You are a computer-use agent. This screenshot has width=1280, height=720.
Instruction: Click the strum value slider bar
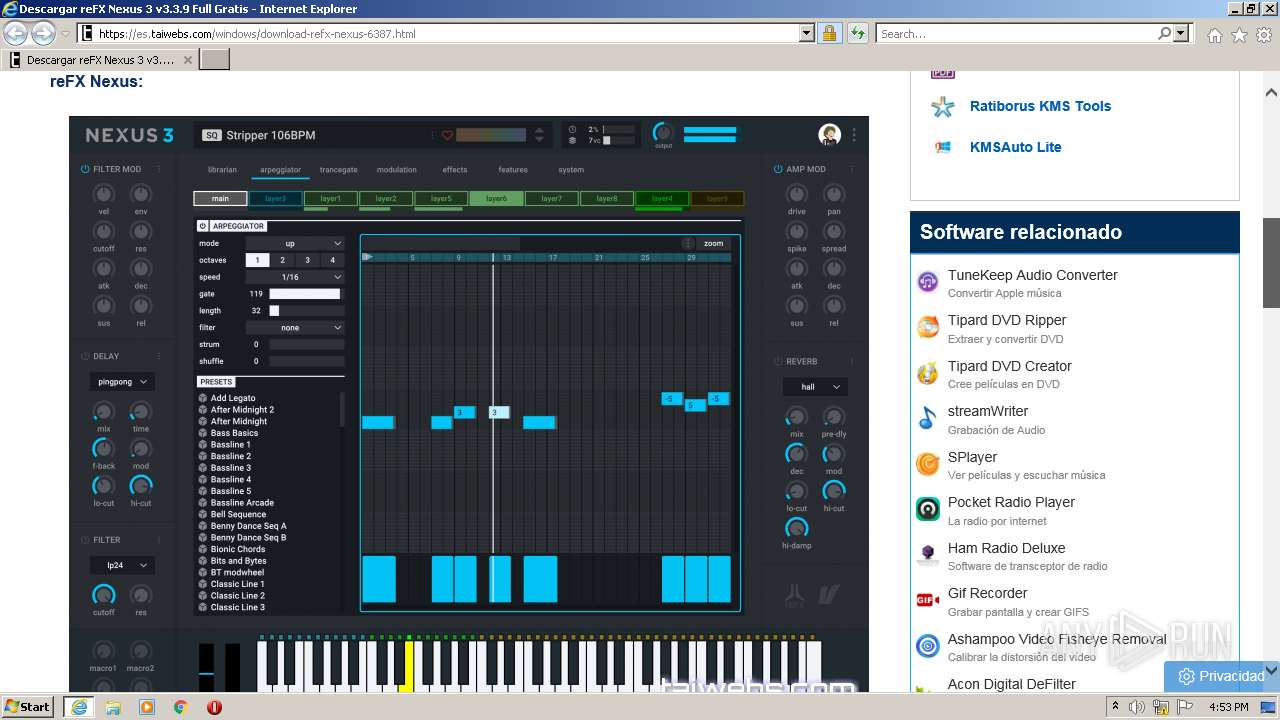[306, 344]
